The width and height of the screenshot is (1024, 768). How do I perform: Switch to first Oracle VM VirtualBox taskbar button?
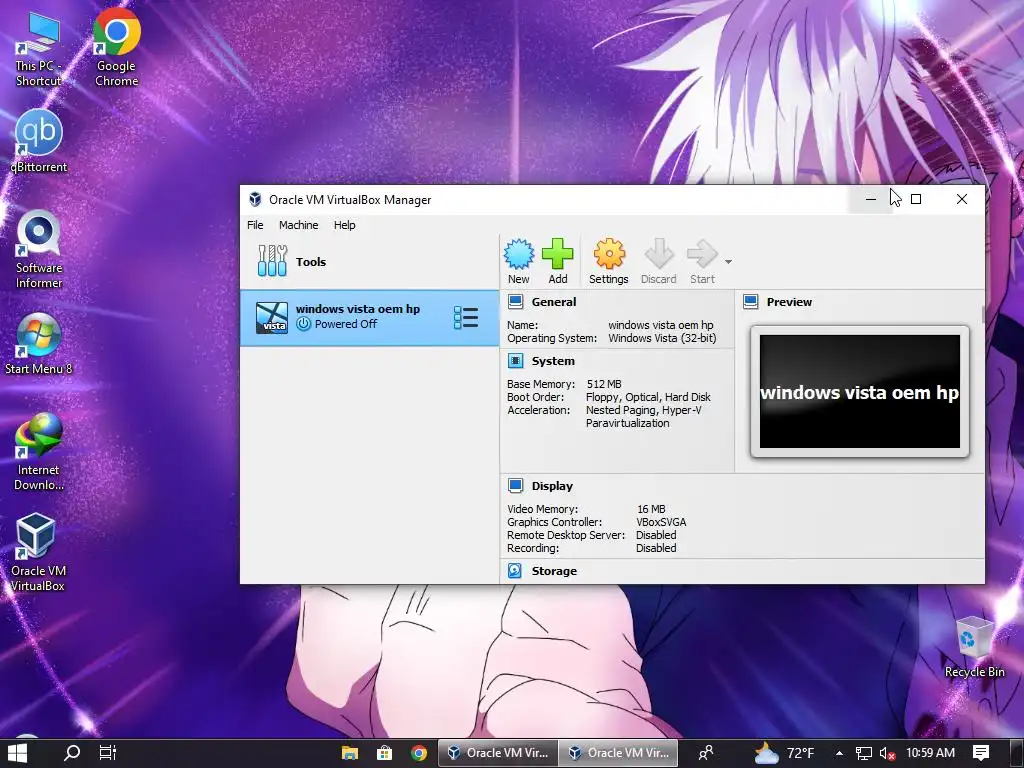point(498,753)
